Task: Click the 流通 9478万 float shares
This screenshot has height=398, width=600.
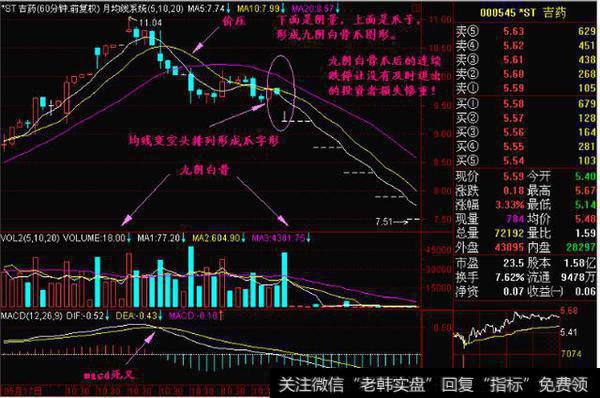Action: coord(562,277)
